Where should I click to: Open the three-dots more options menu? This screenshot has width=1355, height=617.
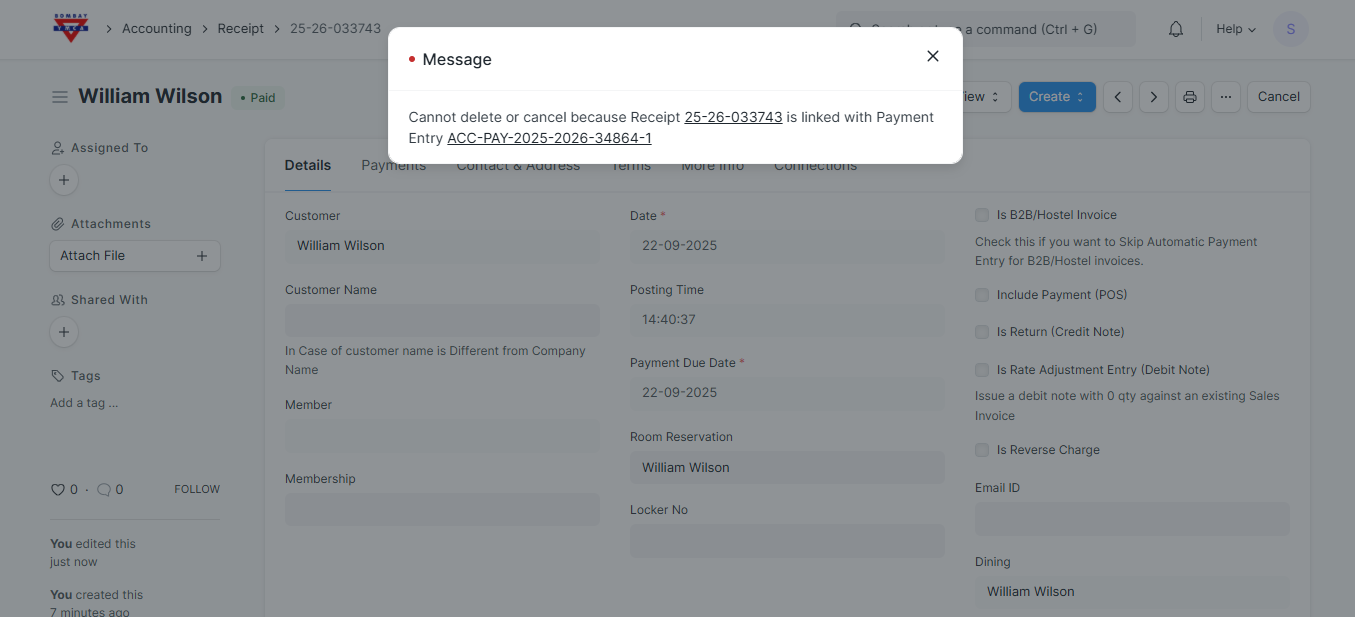click(x=1225, y=97)
